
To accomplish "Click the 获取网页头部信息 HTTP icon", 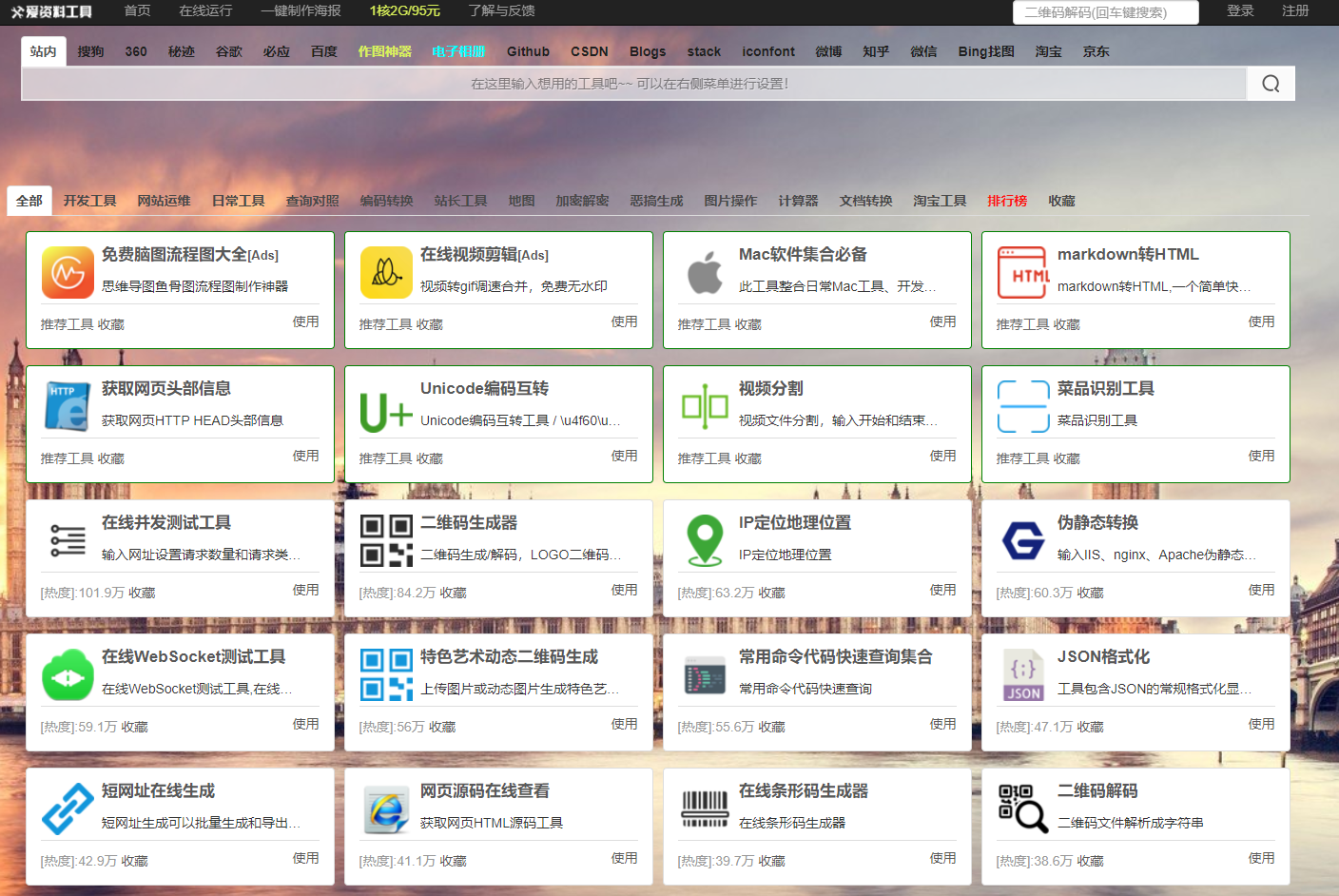I will pos(68,406).
